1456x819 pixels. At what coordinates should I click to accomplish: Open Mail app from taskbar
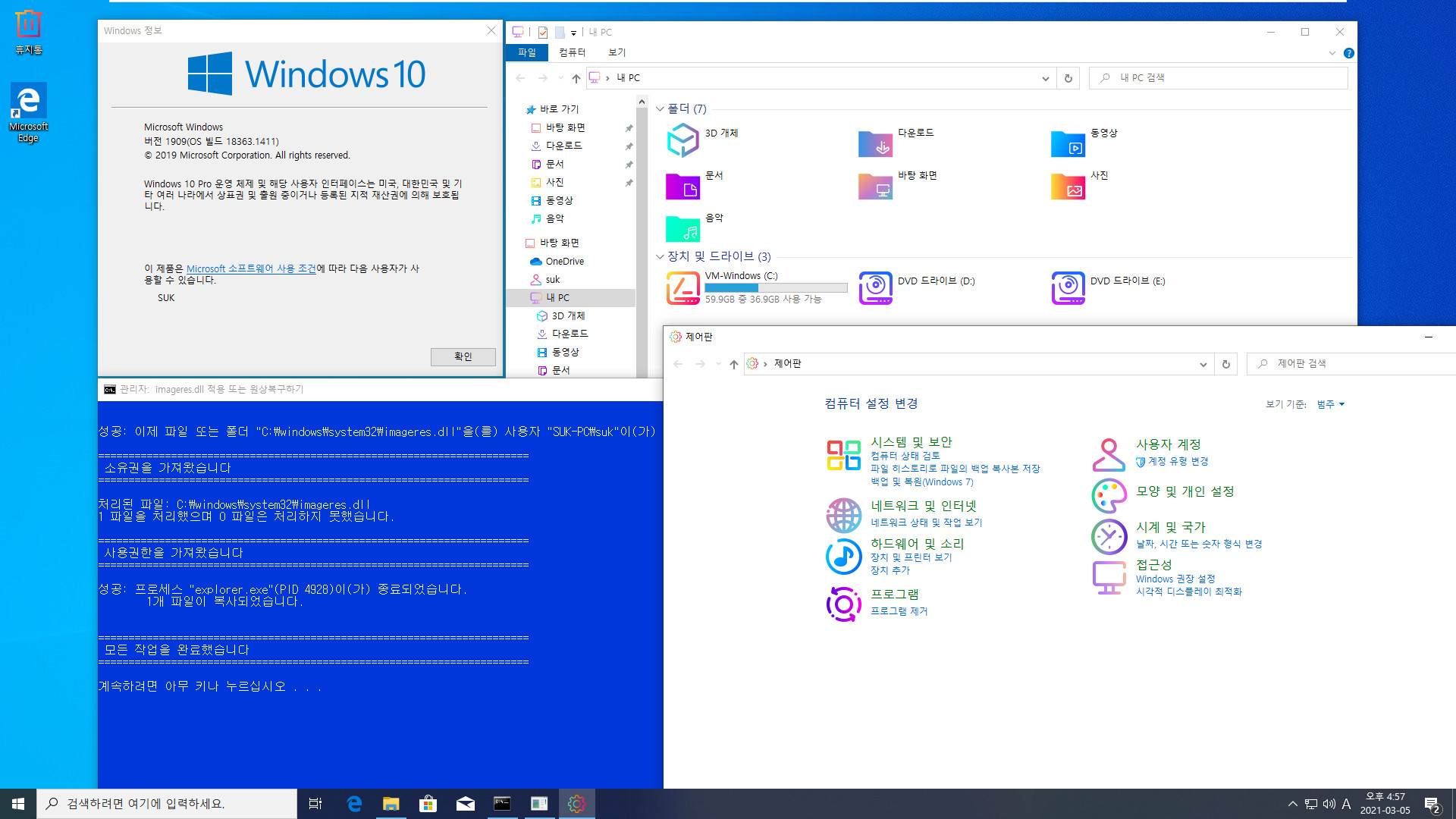click(465, 804)
